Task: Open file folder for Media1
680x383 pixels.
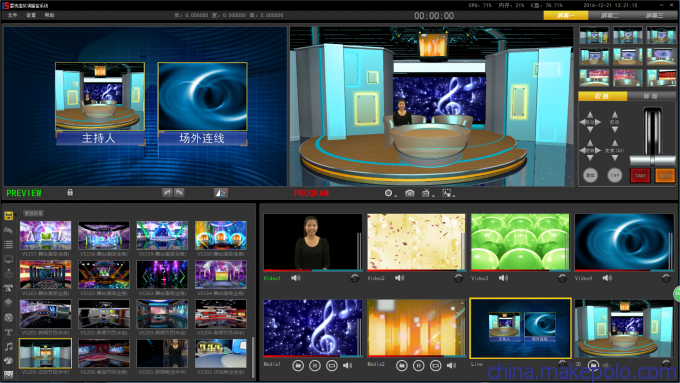Action: pyautogui.click(x=298, y=366)
